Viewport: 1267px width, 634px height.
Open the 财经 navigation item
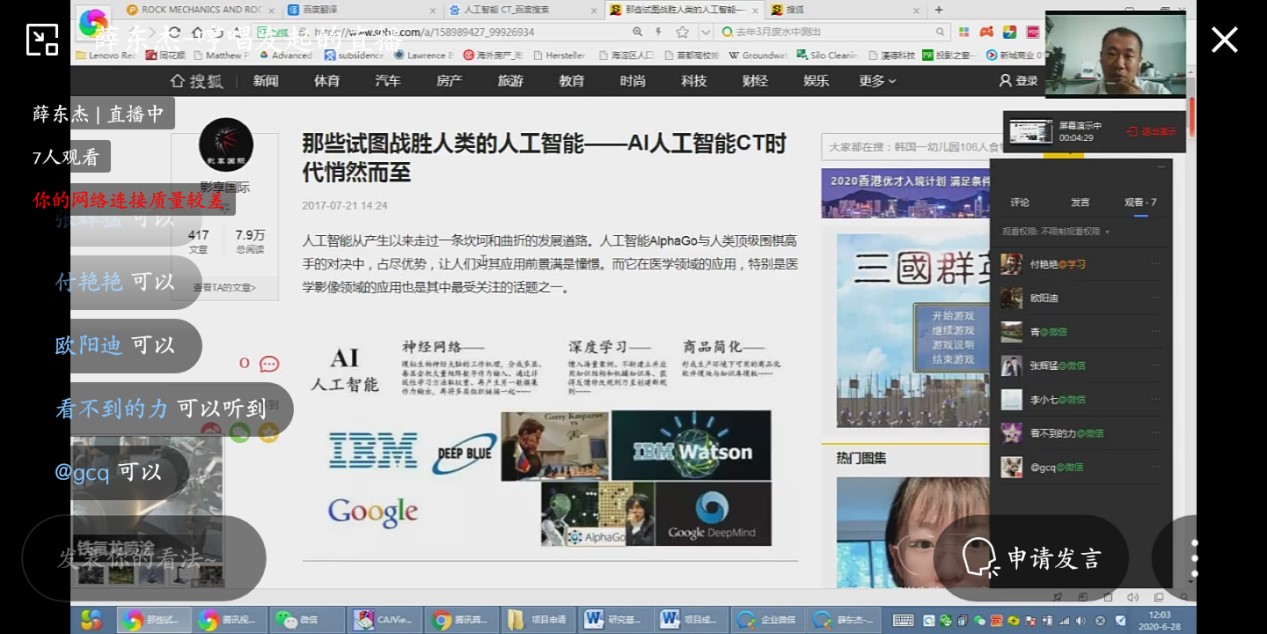coord(755,81)
